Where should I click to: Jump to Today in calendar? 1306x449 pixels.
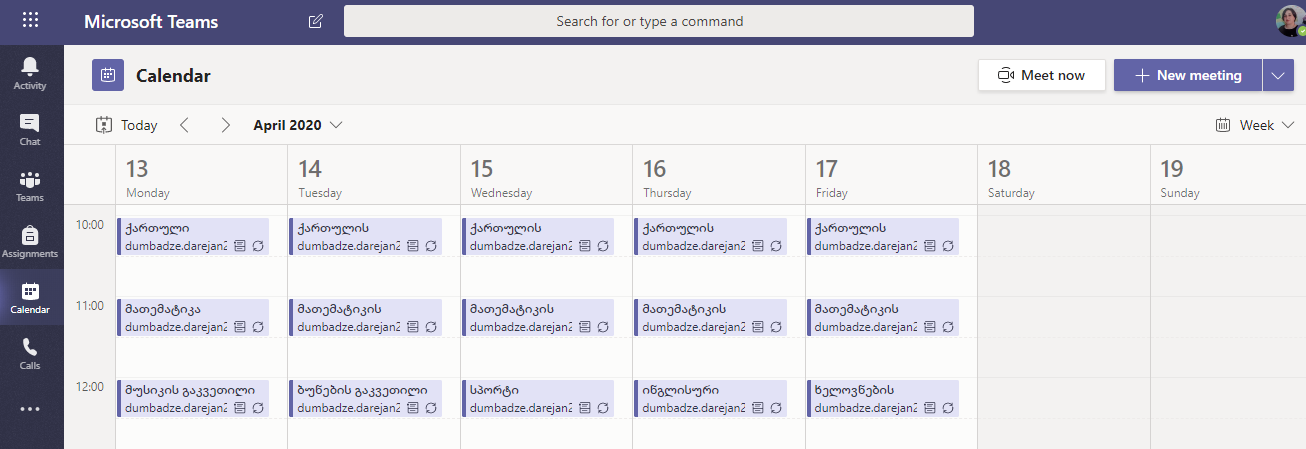click(x=127, y=125)
